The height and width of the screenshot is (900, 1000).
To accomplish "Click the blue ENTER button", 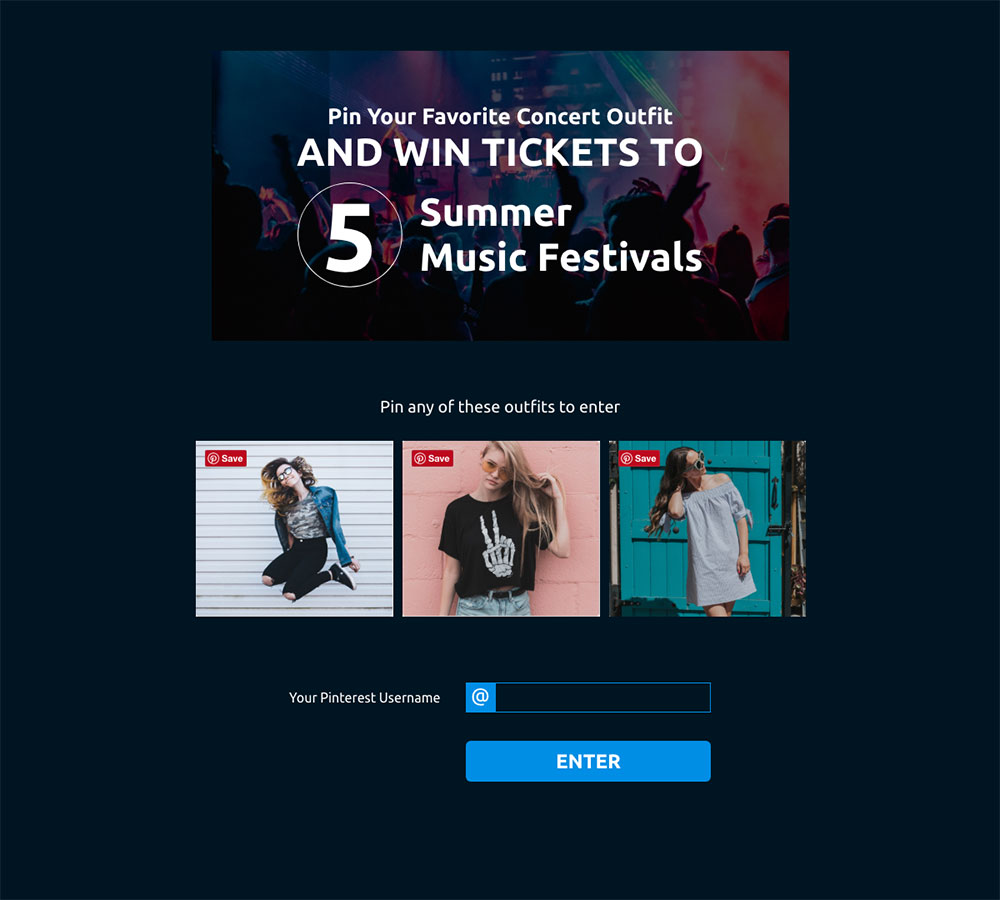I will (588, 761).
